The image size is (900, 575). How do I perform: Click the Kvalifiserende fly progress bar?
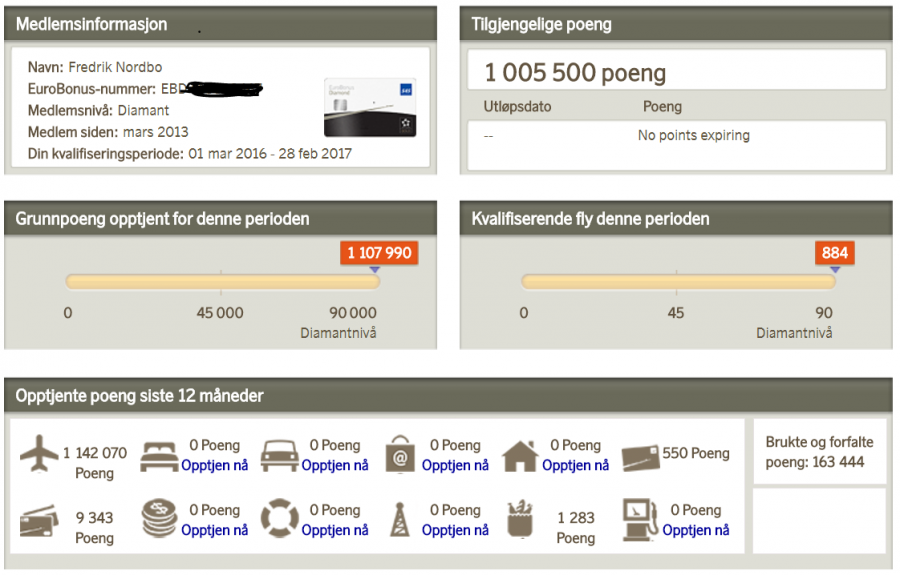click(676, 282)
